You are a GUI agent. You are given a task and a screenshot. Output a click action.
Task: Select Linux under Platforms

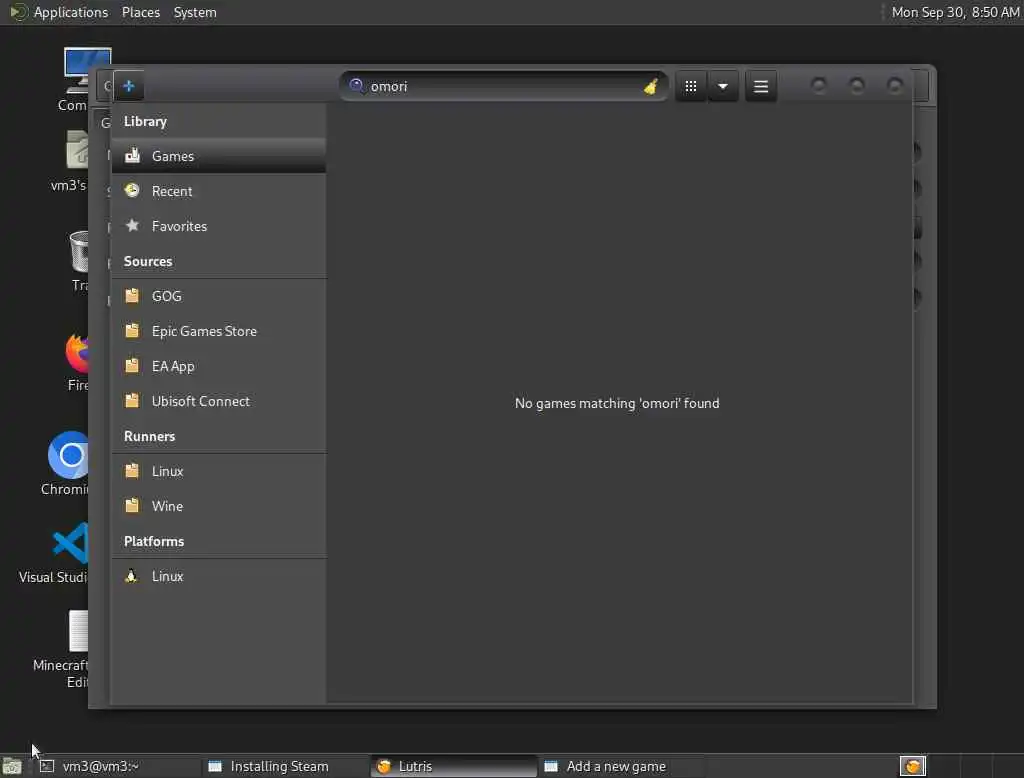(x=219, y=576)
